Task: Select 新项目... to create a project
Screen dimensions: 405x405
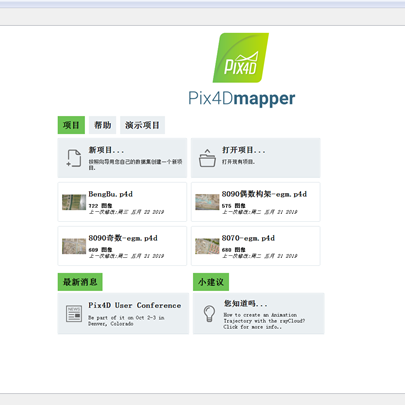Action: pos(122,158)
